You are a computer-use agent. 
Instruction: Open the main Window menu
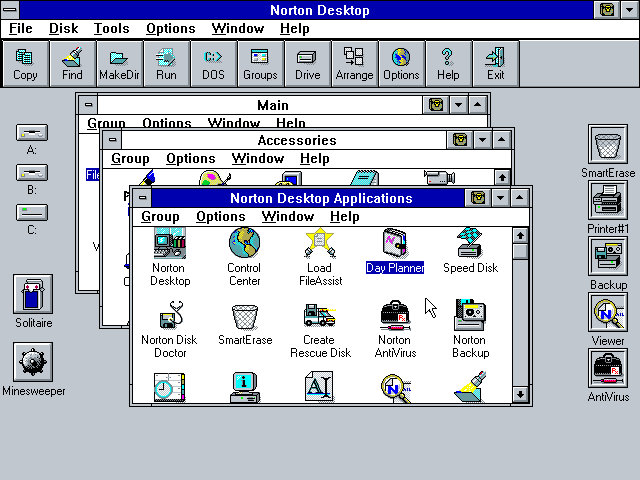coord(238,29)
